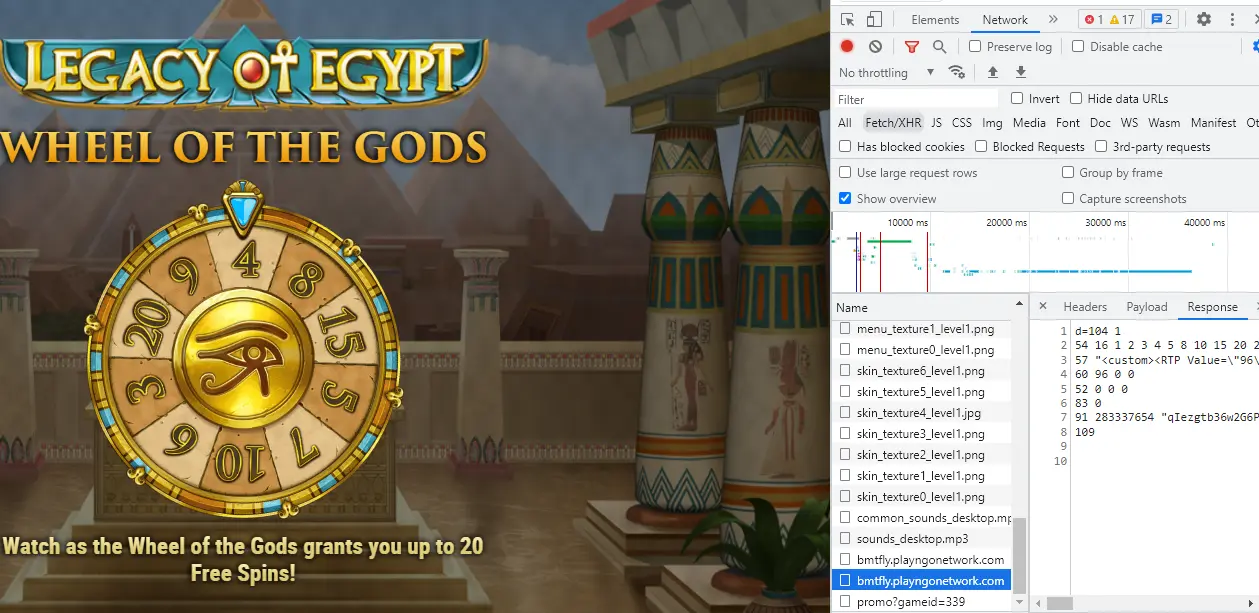The width and height of the screenshot is (1259, 613).
Task: Open the No throttling dropdown
Action: [x=886, y=72]
